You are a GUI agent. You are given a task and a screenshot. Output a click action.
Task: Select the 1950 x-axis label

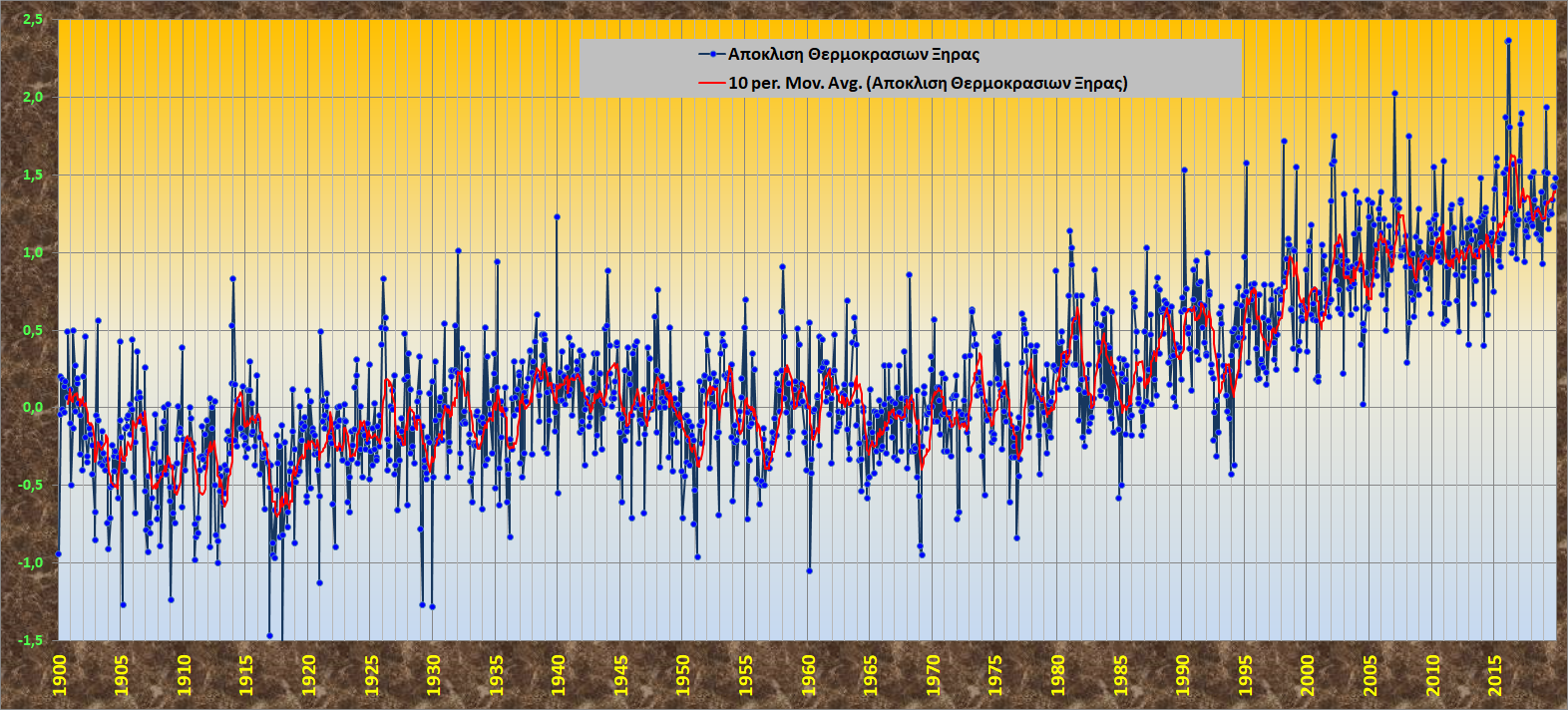[683, 675]
